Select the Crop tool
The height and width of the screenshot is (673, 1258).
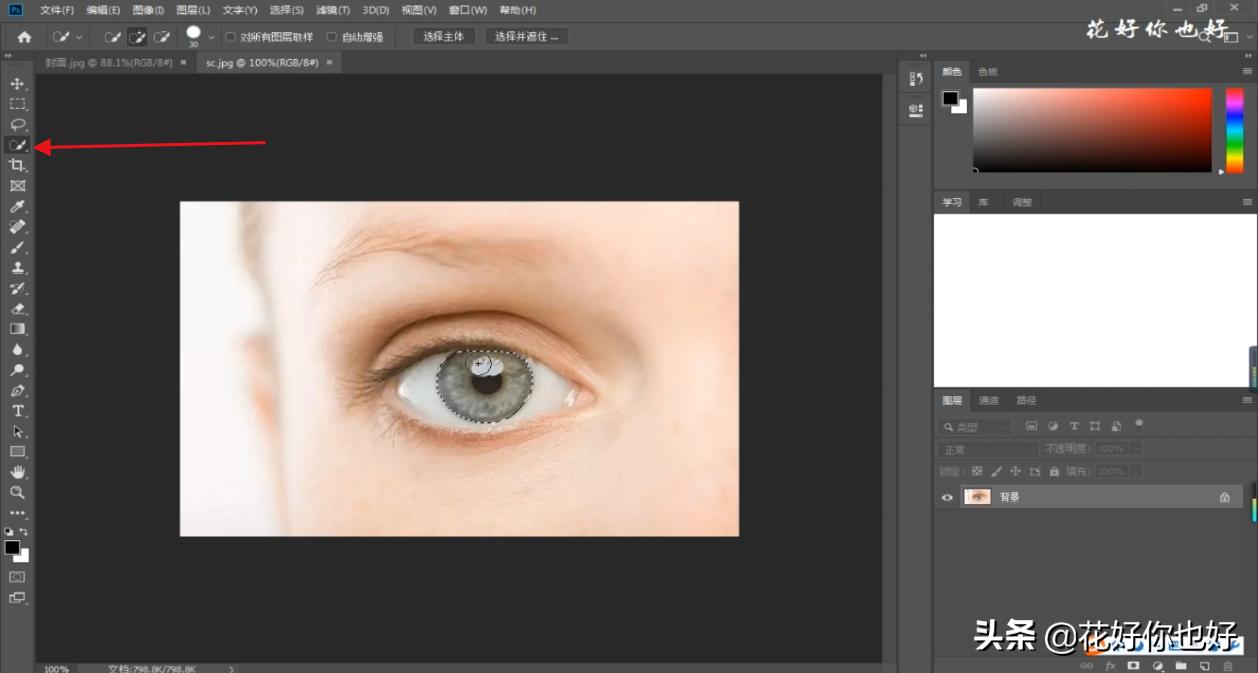coord(17,166)
